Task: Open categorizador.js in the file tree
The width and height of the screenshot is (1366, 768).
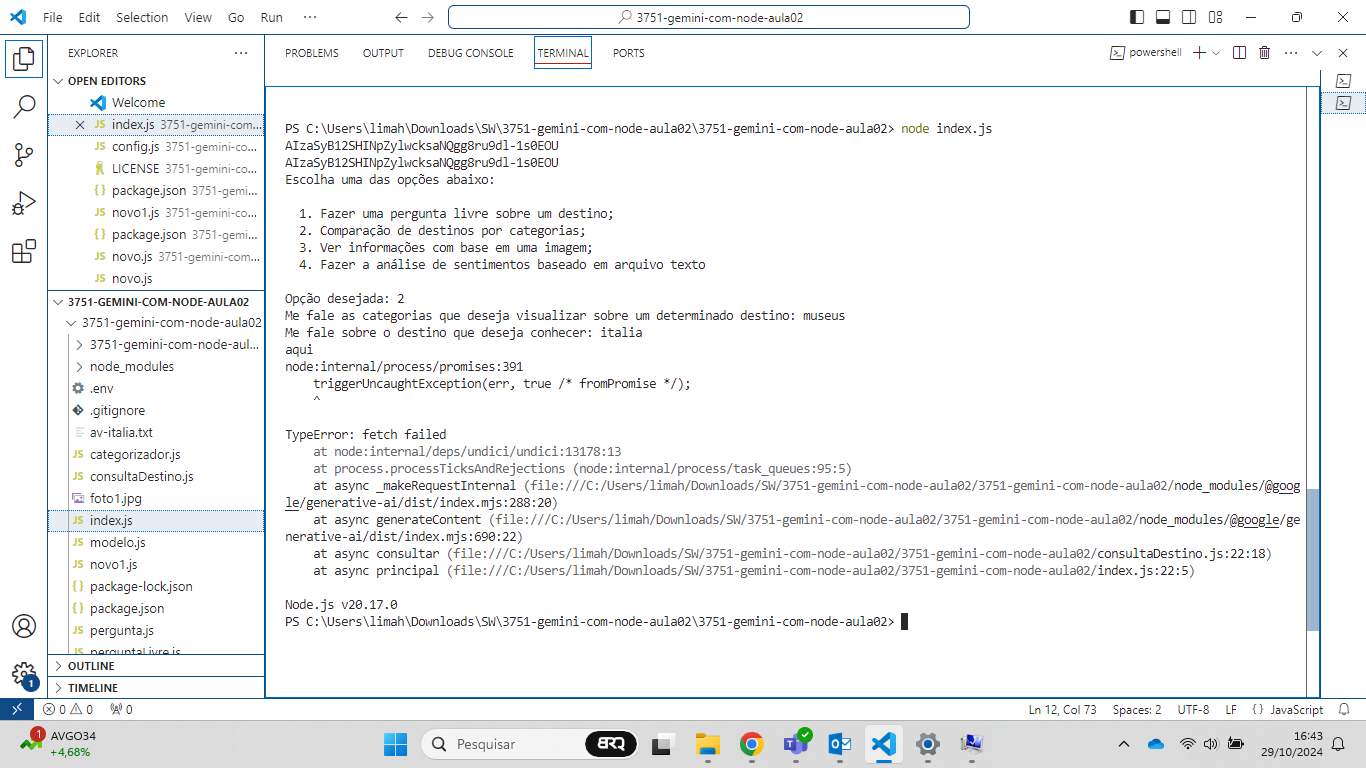Action: tap(156, 454)
